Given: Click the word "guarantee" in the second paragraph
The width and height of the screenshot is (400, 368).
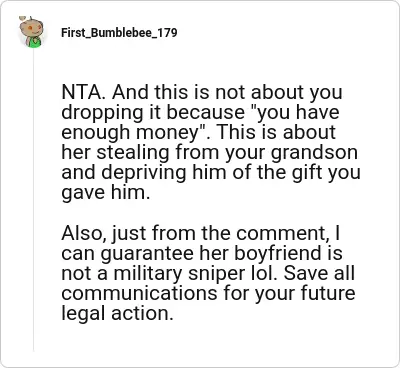Looking at the screenshot, I should coord(147,254).
